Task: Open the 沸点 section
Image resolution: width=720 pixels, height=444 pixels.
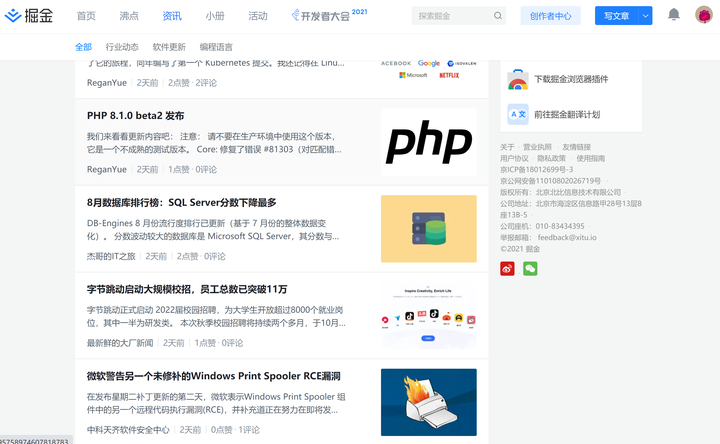Action: [x=129, y=16]
